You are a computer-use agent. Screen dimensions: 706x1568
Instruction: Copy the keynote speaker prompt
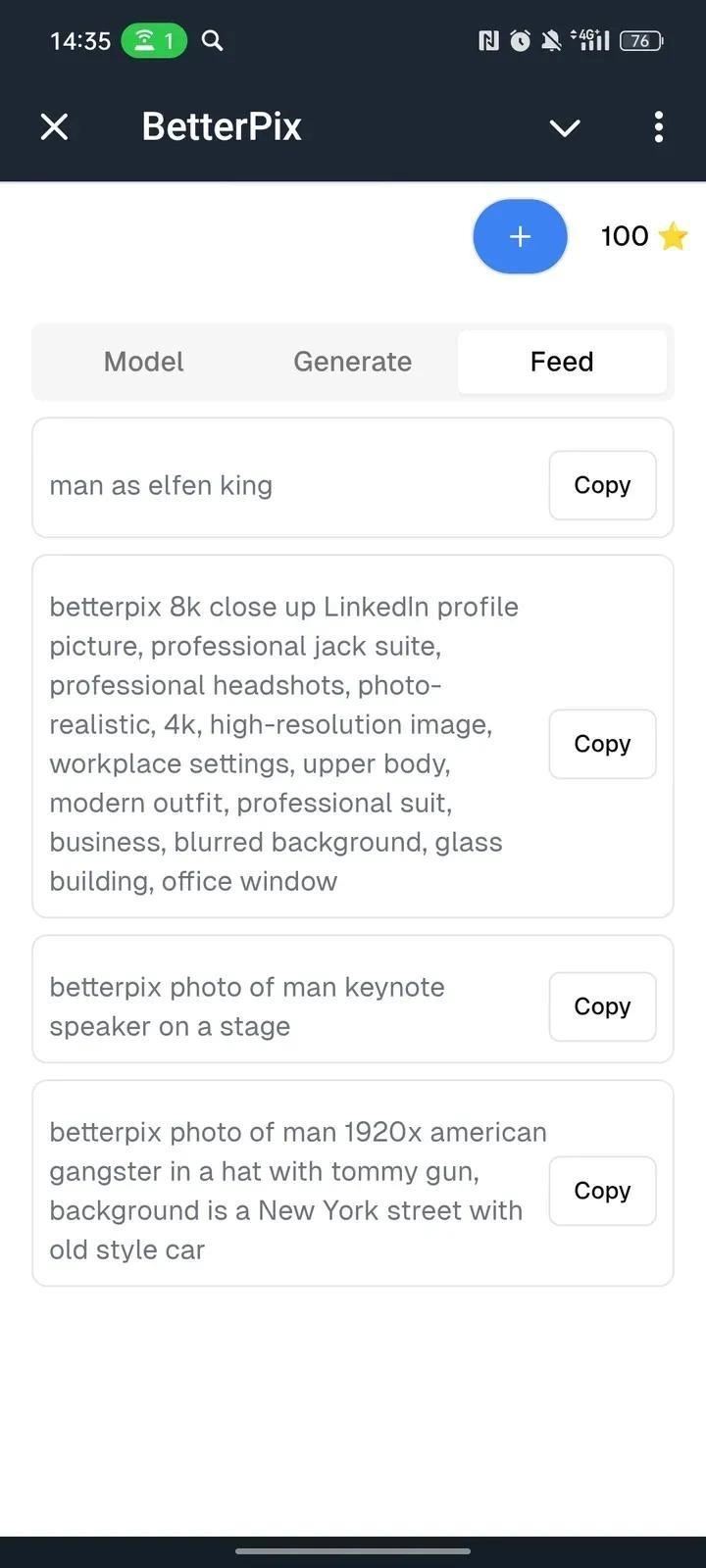click(602, 1006)
